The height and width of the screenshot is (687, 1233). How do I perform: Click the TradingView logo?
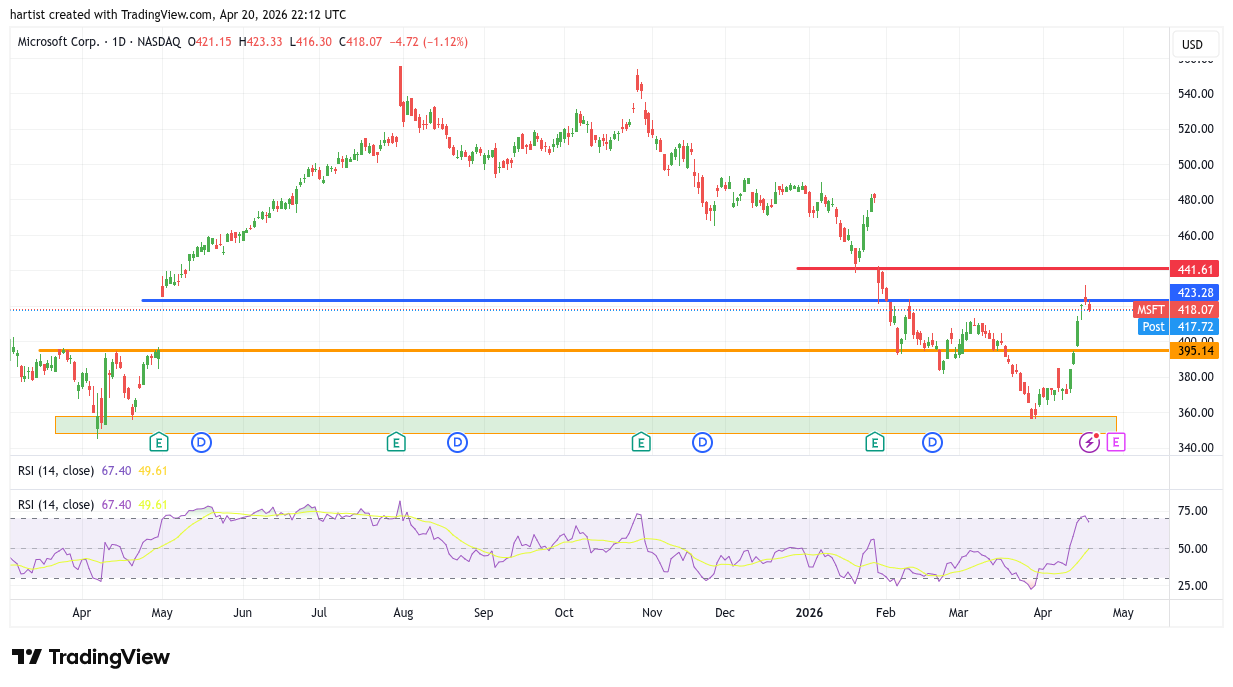coord(91,657)
